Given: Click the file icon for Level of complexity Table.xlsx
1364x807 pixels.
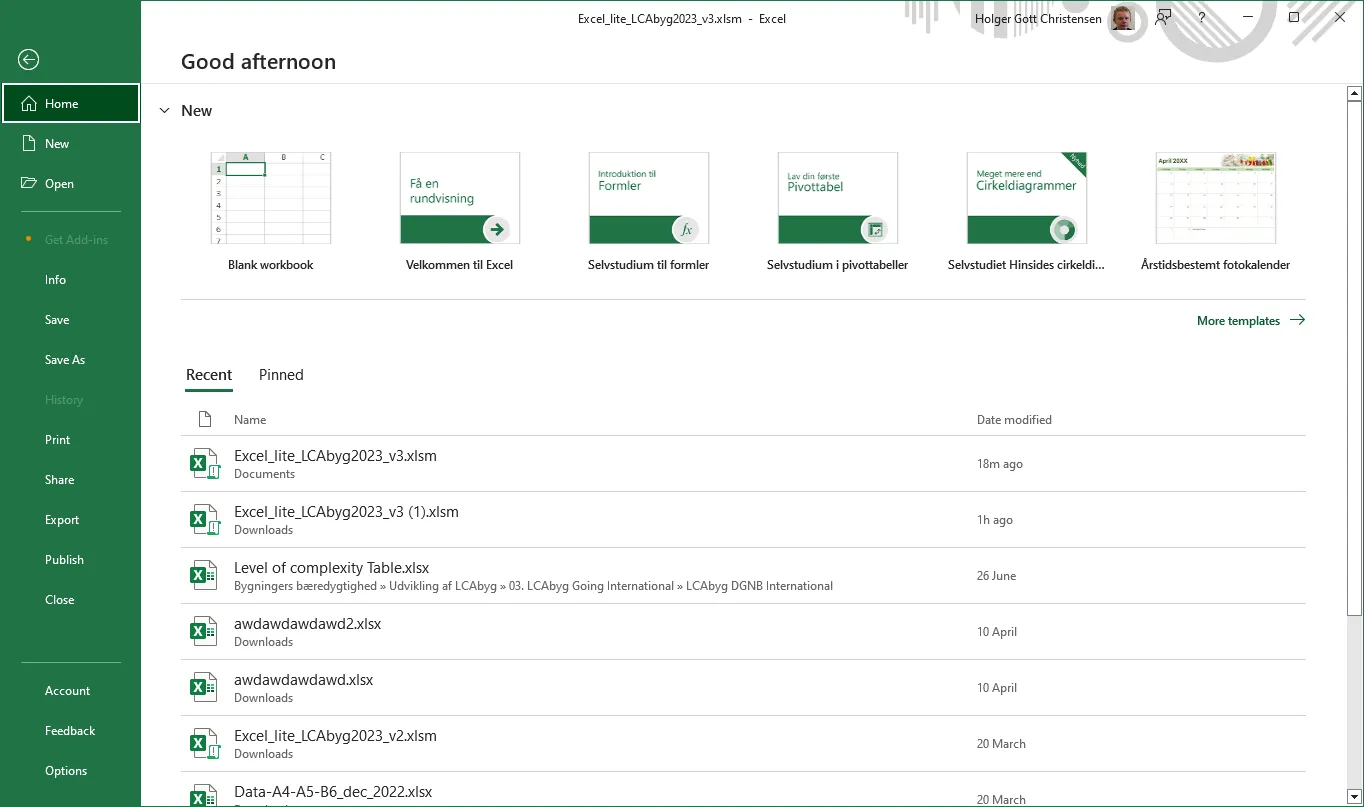Looking at the screenshot, I should pos(204,576).
